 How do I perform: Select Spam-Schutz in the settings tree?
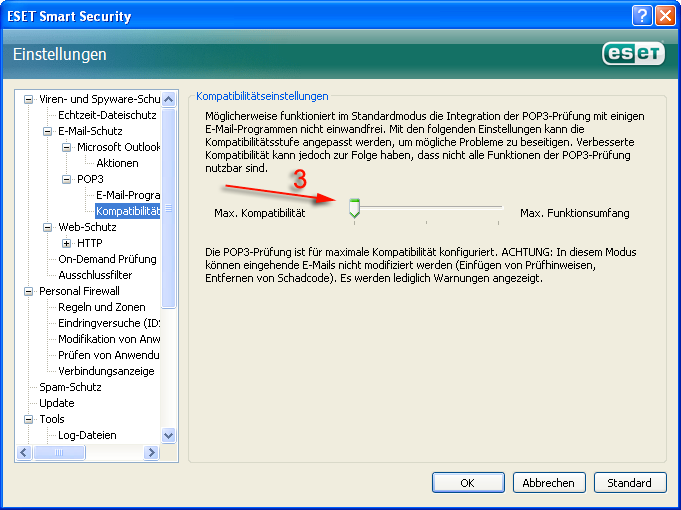(70, 387)
